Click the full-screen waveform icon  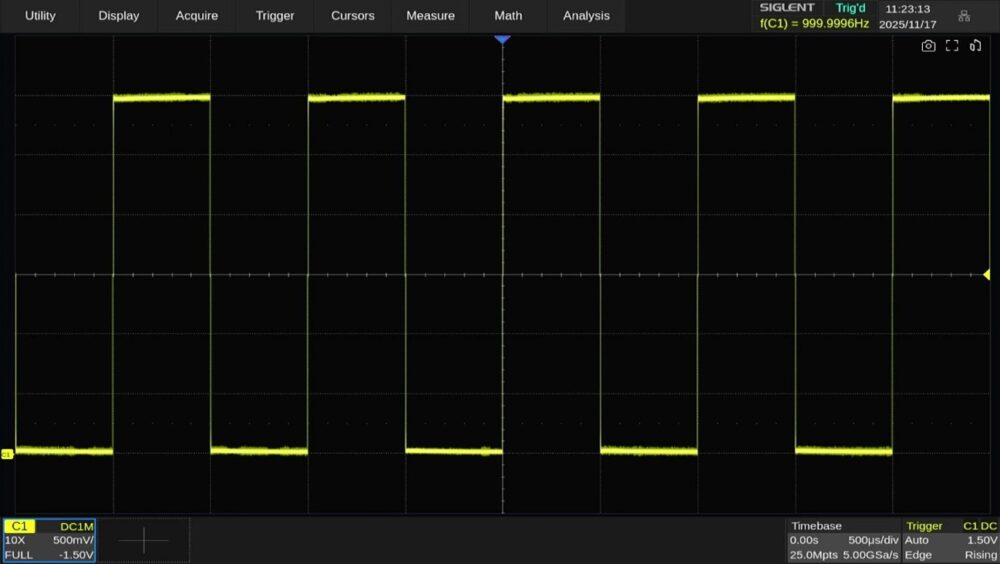tap(952, 46)
